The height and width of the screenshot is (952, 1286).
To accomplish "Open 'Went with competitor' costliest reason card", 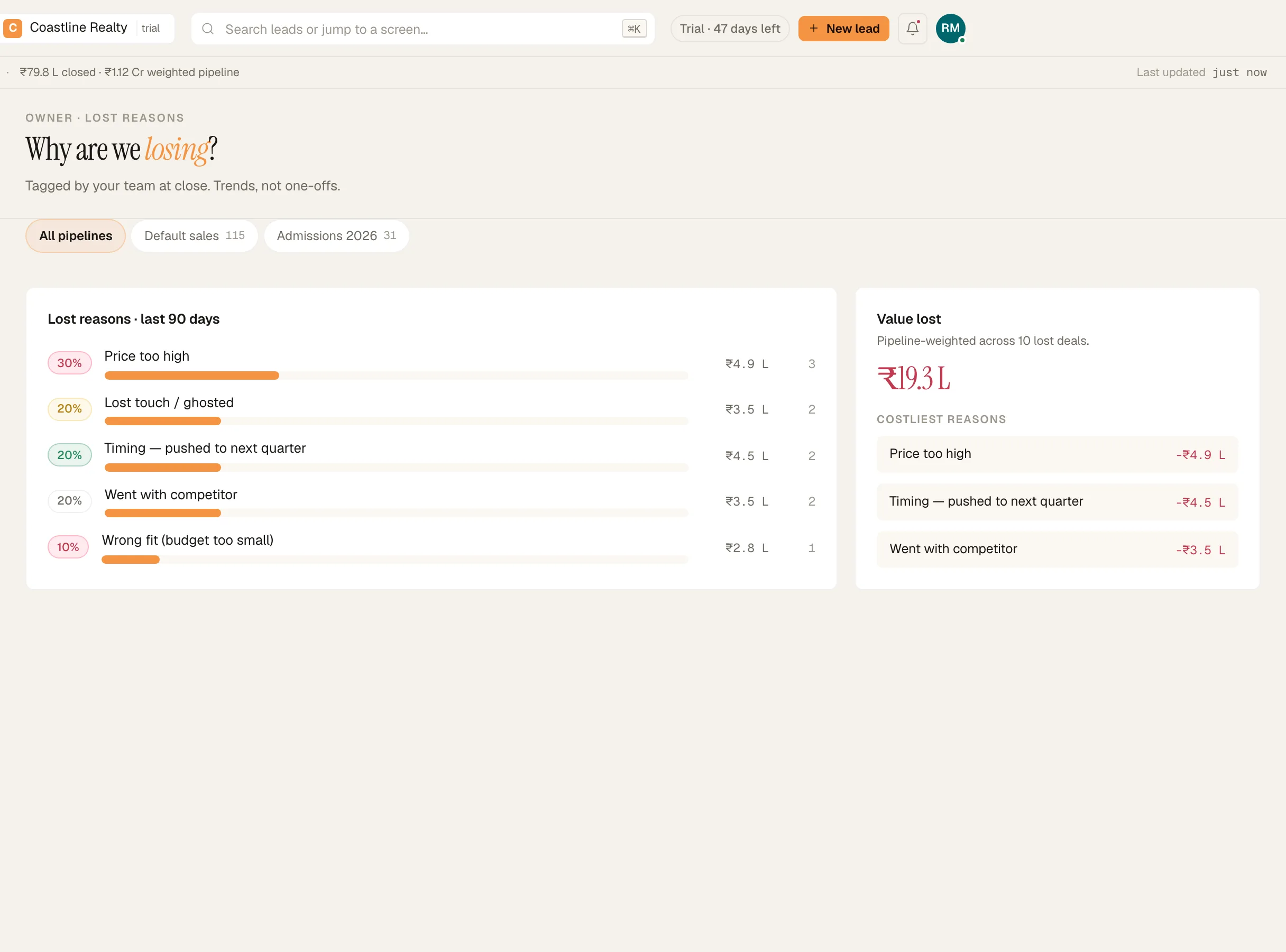I will 1057,550.
